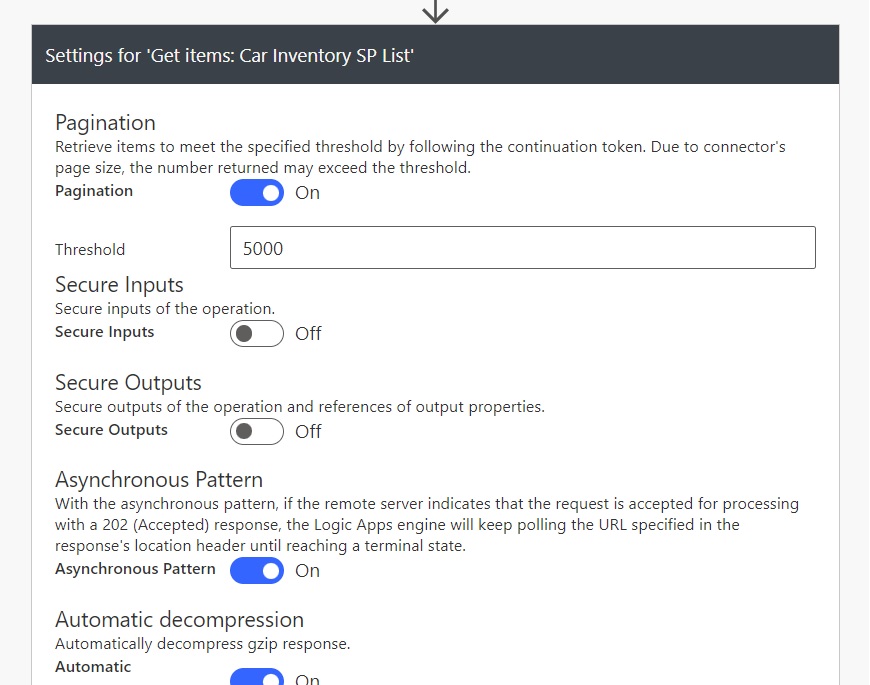Disable the Asynchronous Pattern toggle
The height and width of the screenshot is (685, 870).
[x=257, y=571]
